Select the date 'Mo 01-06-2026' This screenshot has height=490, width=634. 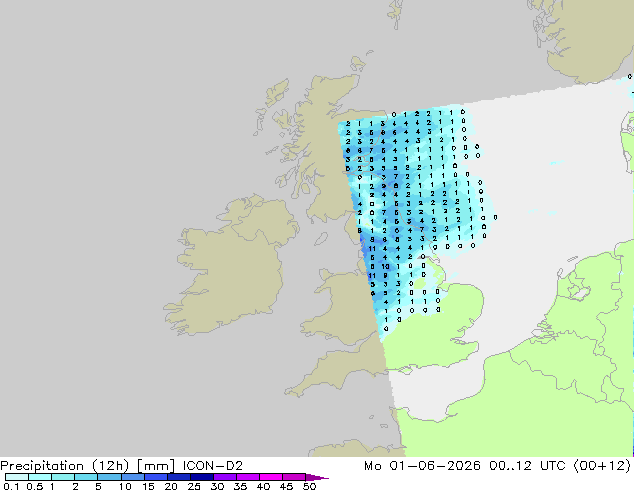(422, 466)
